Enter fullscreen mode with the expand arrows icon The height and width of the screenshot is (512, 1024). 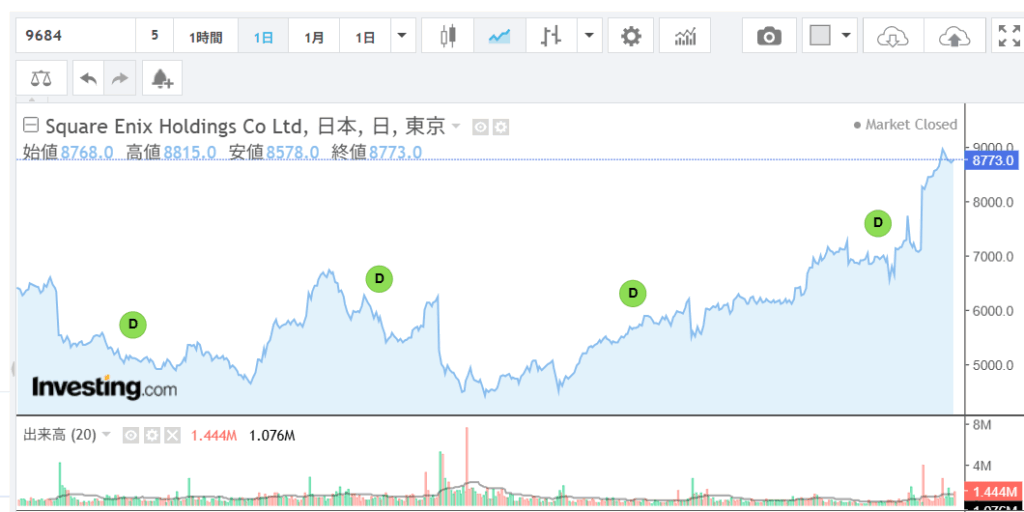point(1008,36)
